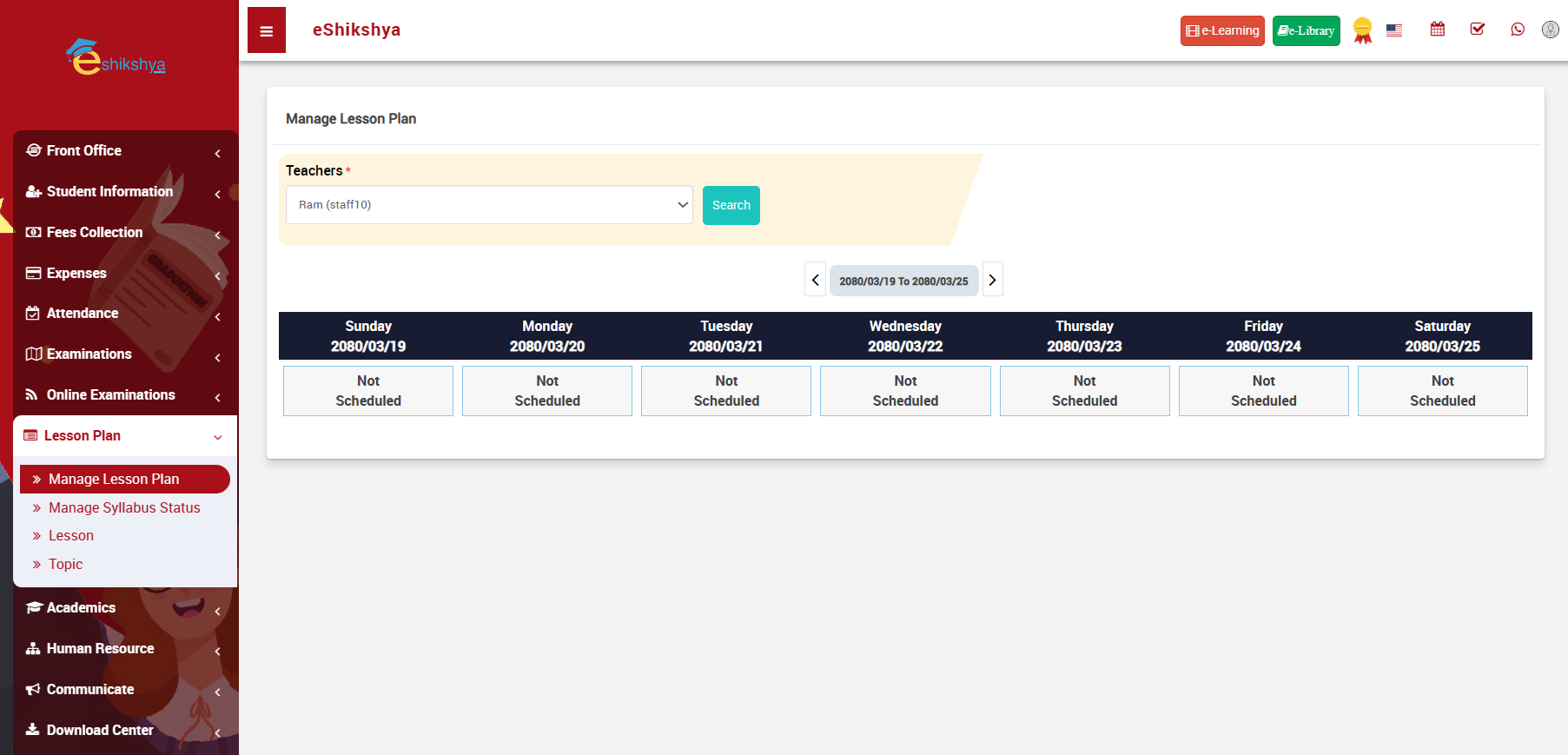Click the user profile avatar icon
The height and width of the screenshot is (755, 1568).
pyautogui.click(x=1550, y=30)
